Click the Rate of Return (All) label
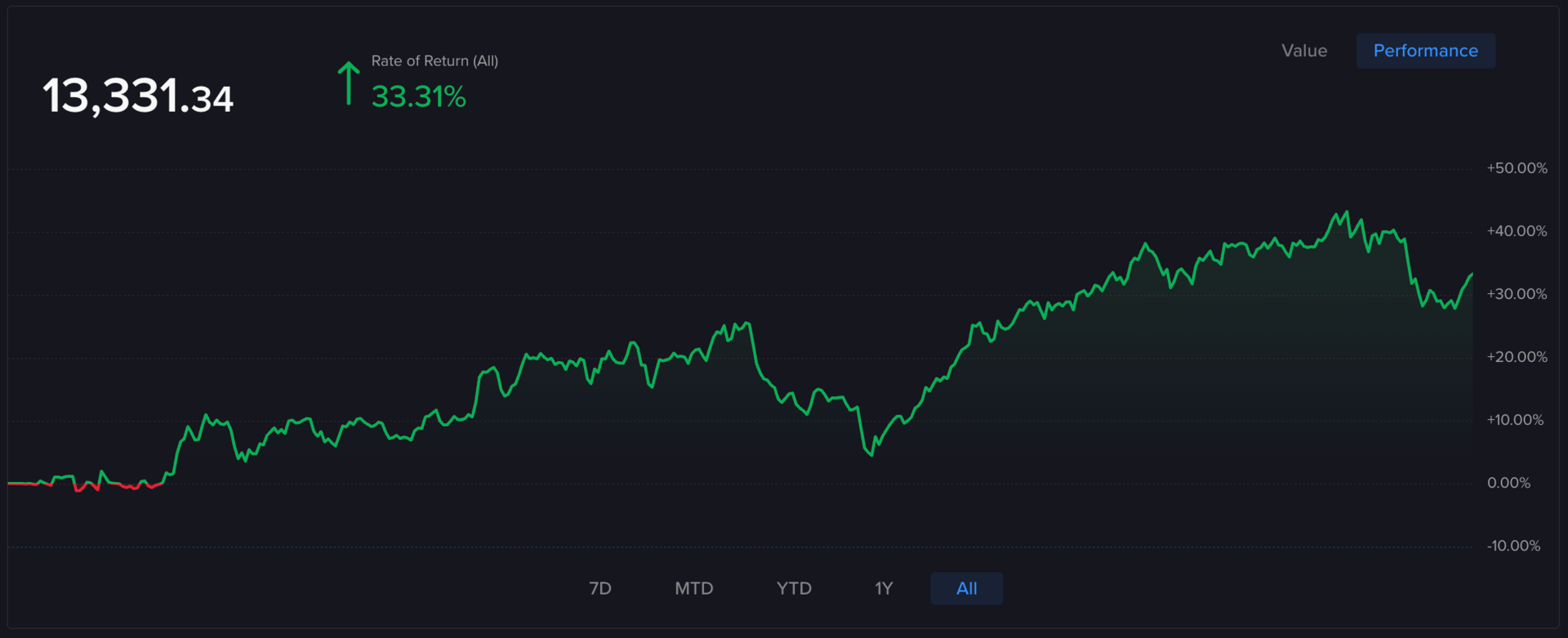The height and width of the screenshot is (638, 1568). (434, 61)
